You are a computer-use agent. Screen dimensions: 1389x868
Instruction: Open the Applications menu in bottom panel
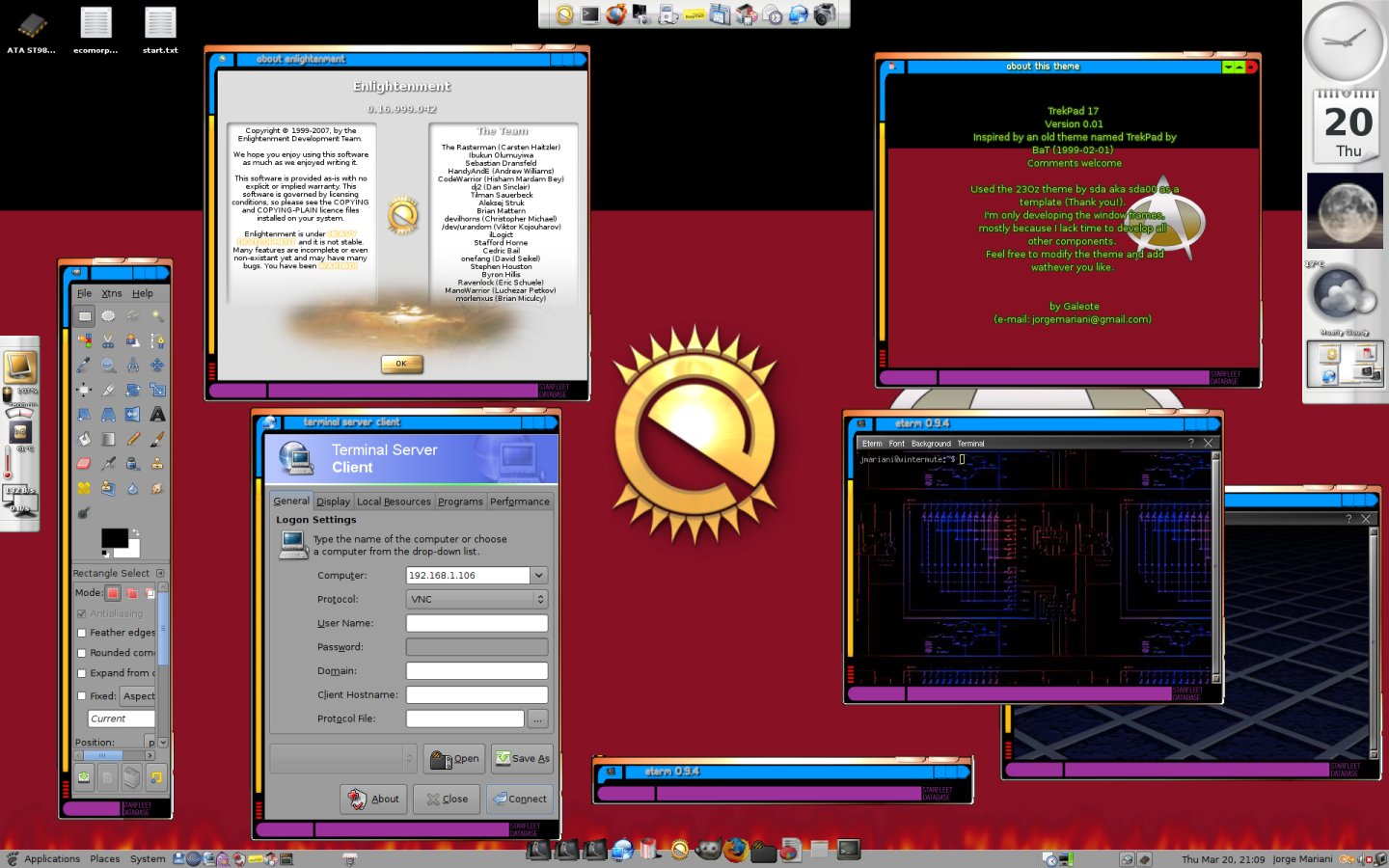[52, 858]
